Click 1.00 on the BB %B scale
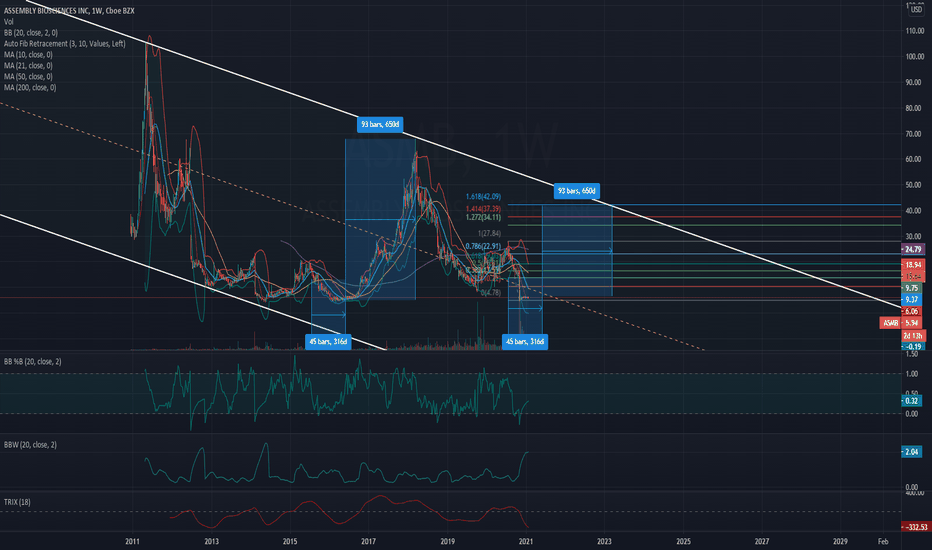 pos(912,374)
